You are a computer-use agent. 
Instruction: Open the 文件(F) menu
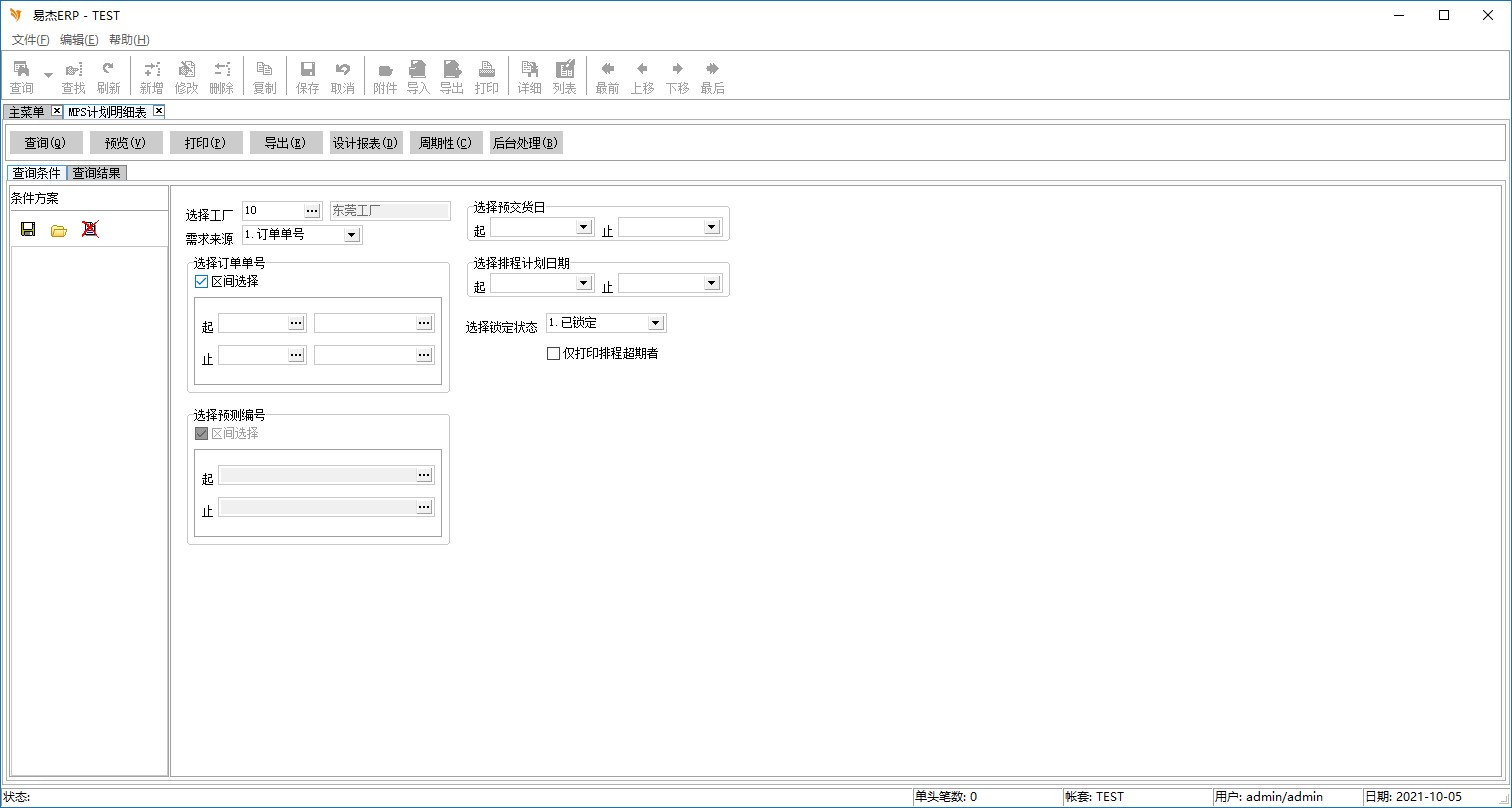(x=30, y=40)
